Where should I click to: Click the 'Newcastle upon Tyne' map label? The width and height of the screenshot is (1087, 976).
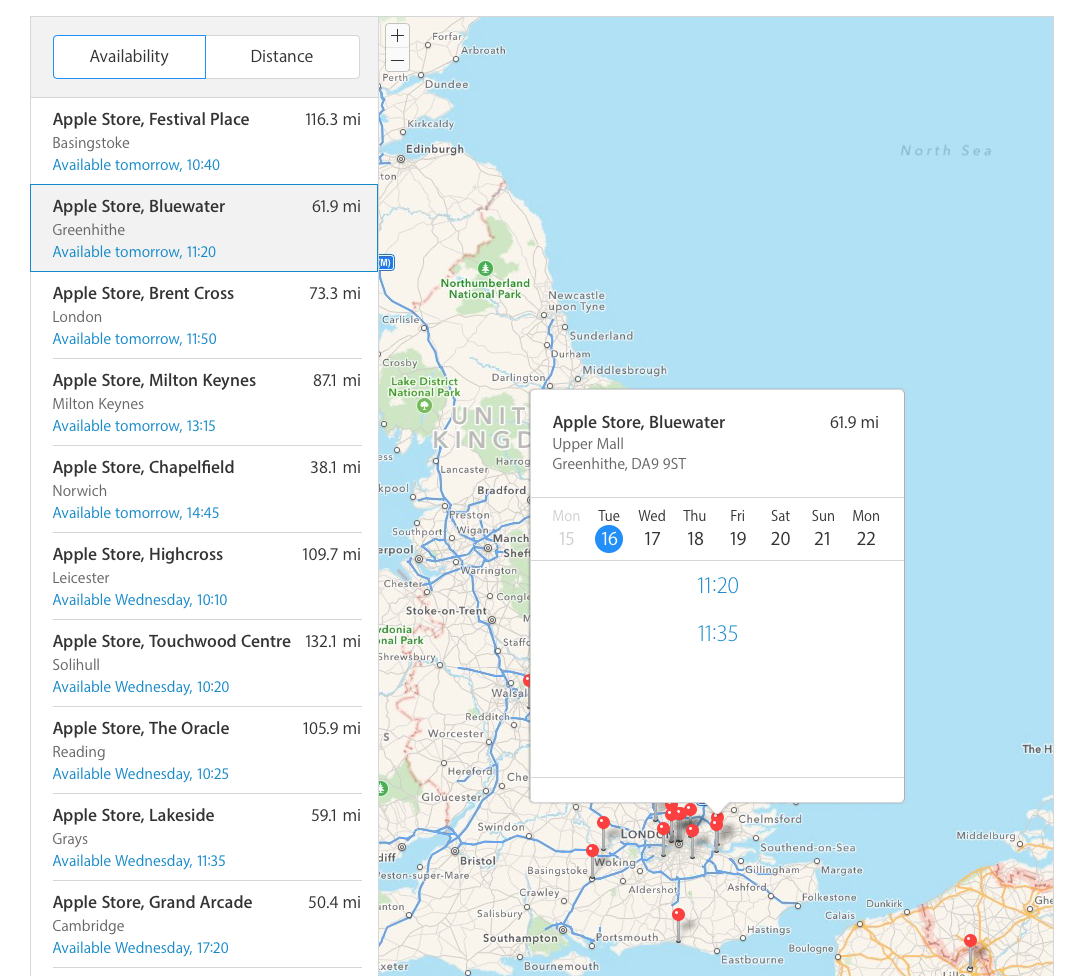click(577, 301)
